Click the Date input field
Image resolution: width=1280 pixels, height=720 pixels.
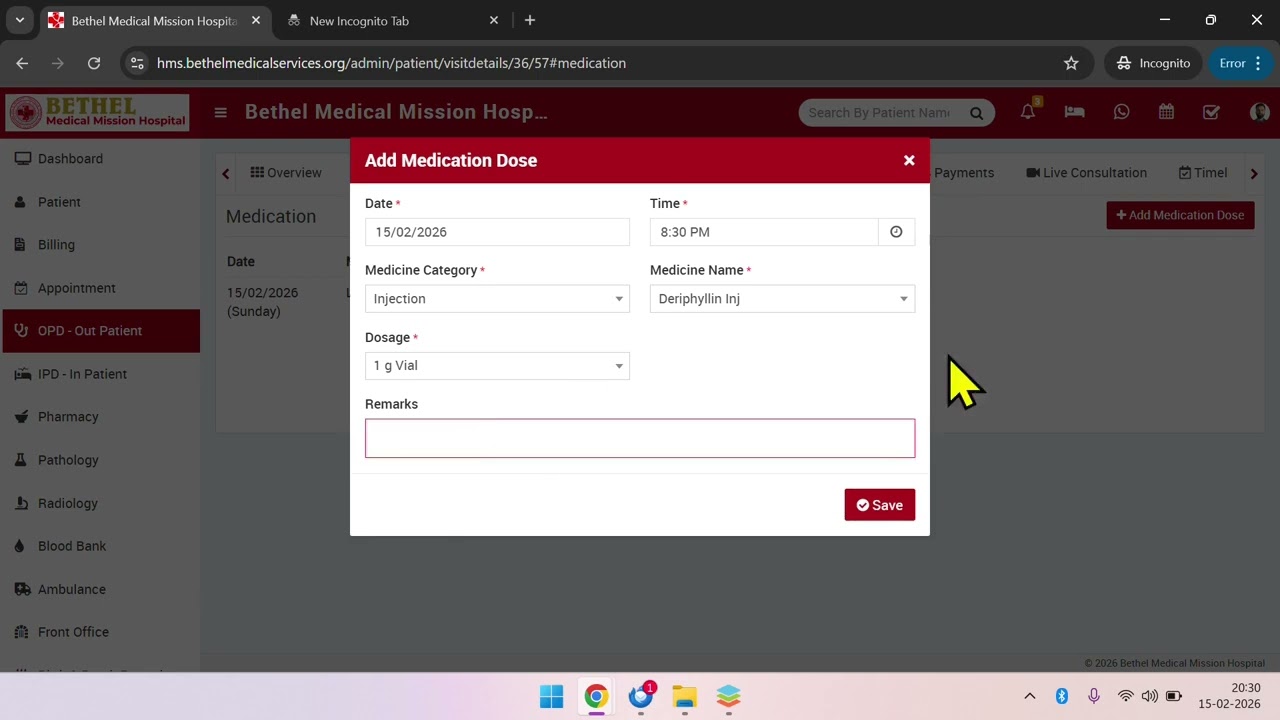point(497,232)
